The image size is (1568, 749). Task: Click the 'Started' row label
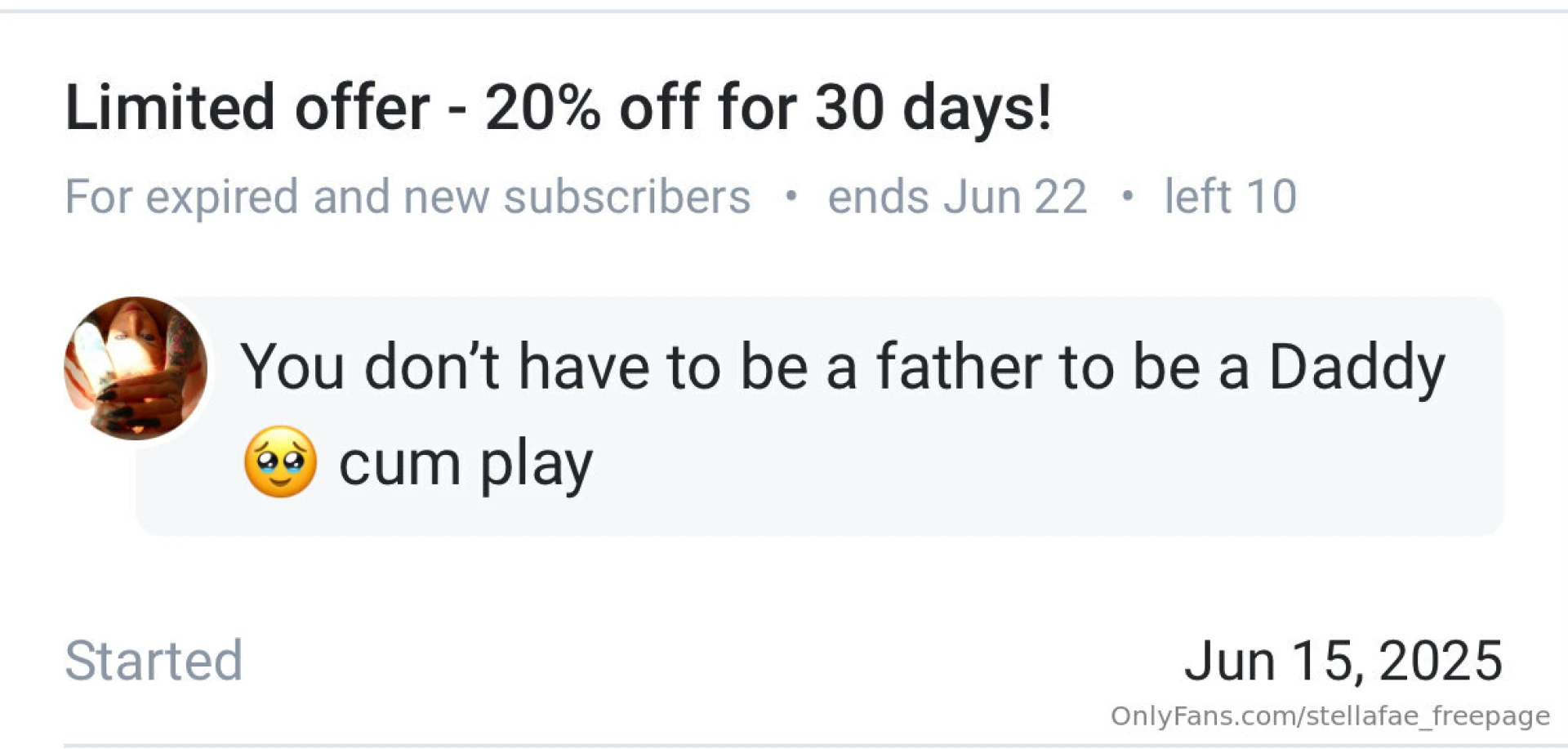154,660
